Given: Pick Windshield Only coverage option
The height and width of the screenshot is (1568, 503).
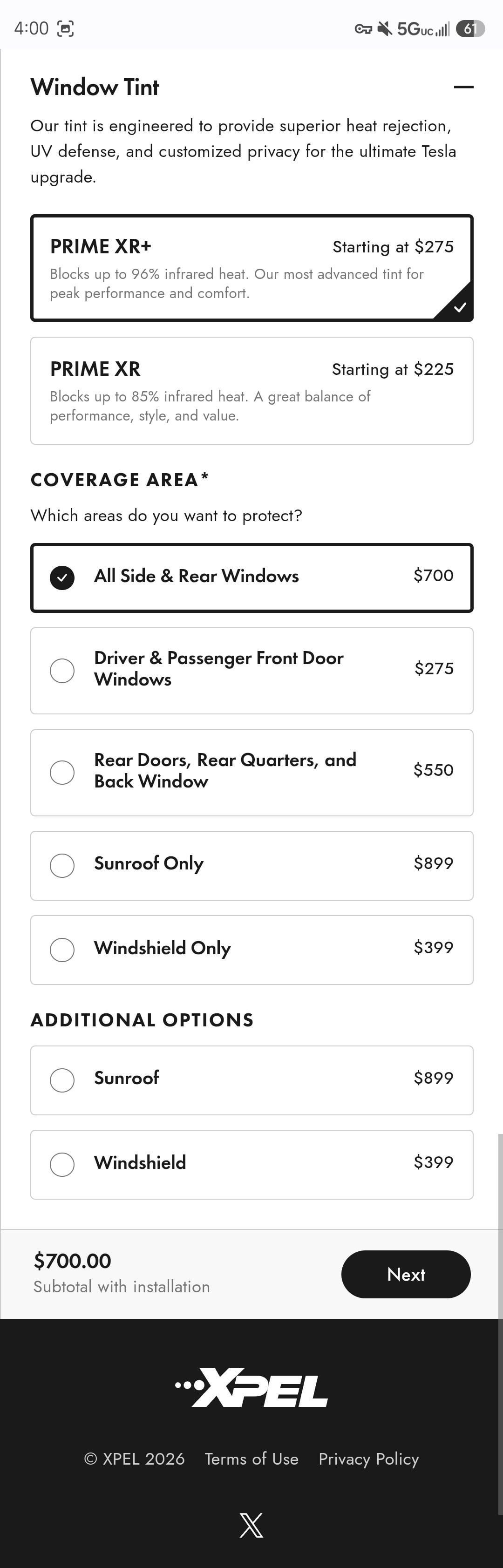Looking at the screenshot, I should [x=62, y=950].
